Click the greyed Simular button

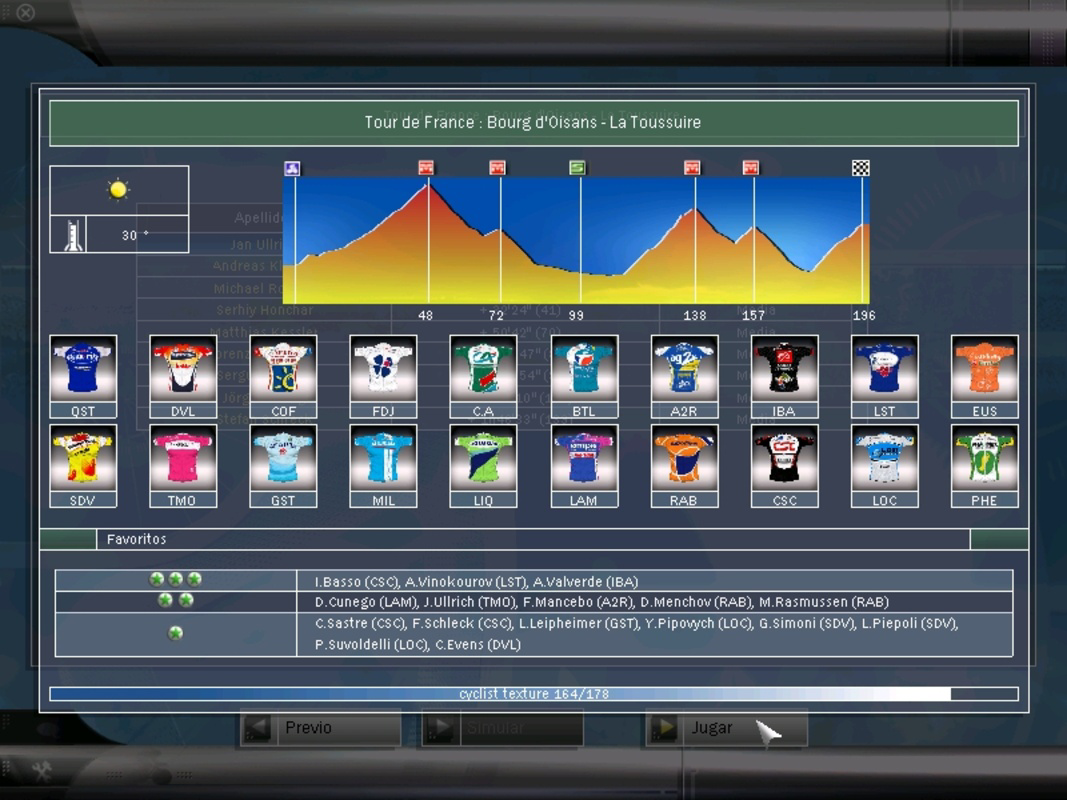point(503,728)
